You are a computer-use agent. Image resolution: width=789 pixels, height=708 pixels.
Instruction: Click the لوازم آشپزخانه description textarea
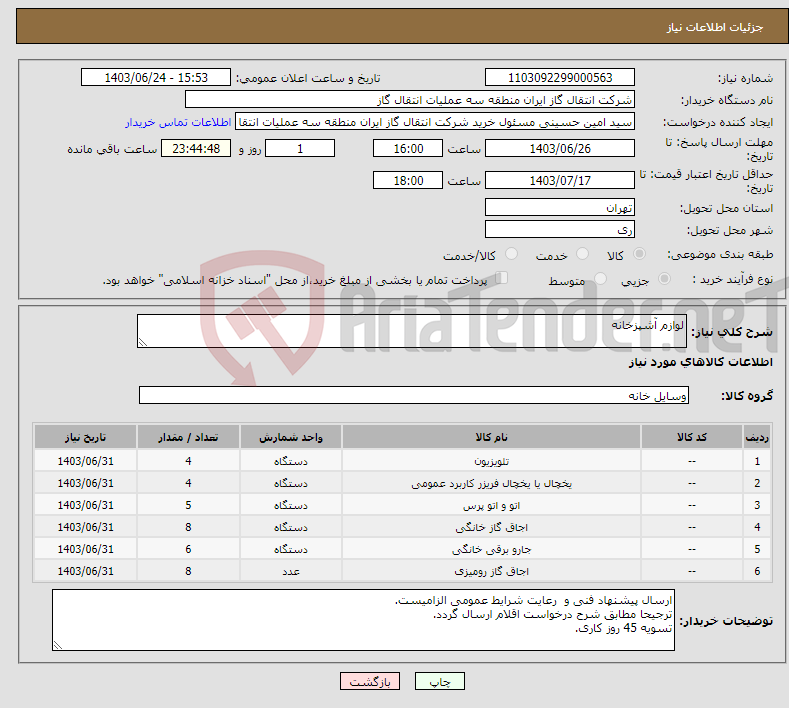pos(412,331)
